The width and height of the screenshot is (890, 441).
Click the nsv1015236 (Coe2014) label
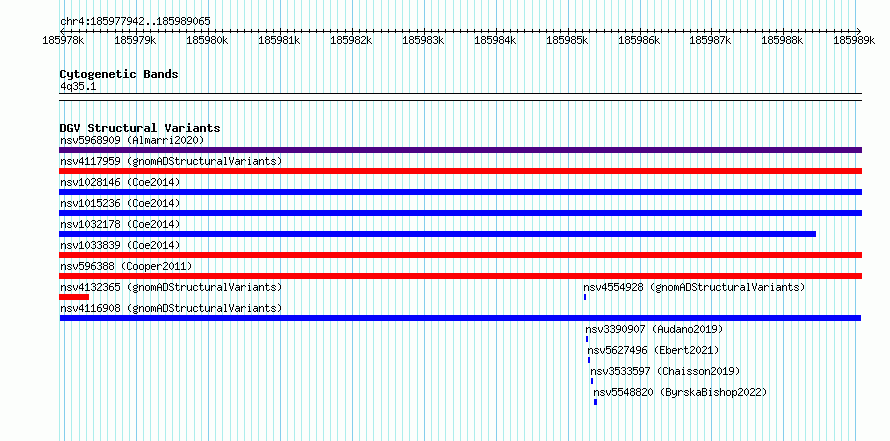point(120,203)
